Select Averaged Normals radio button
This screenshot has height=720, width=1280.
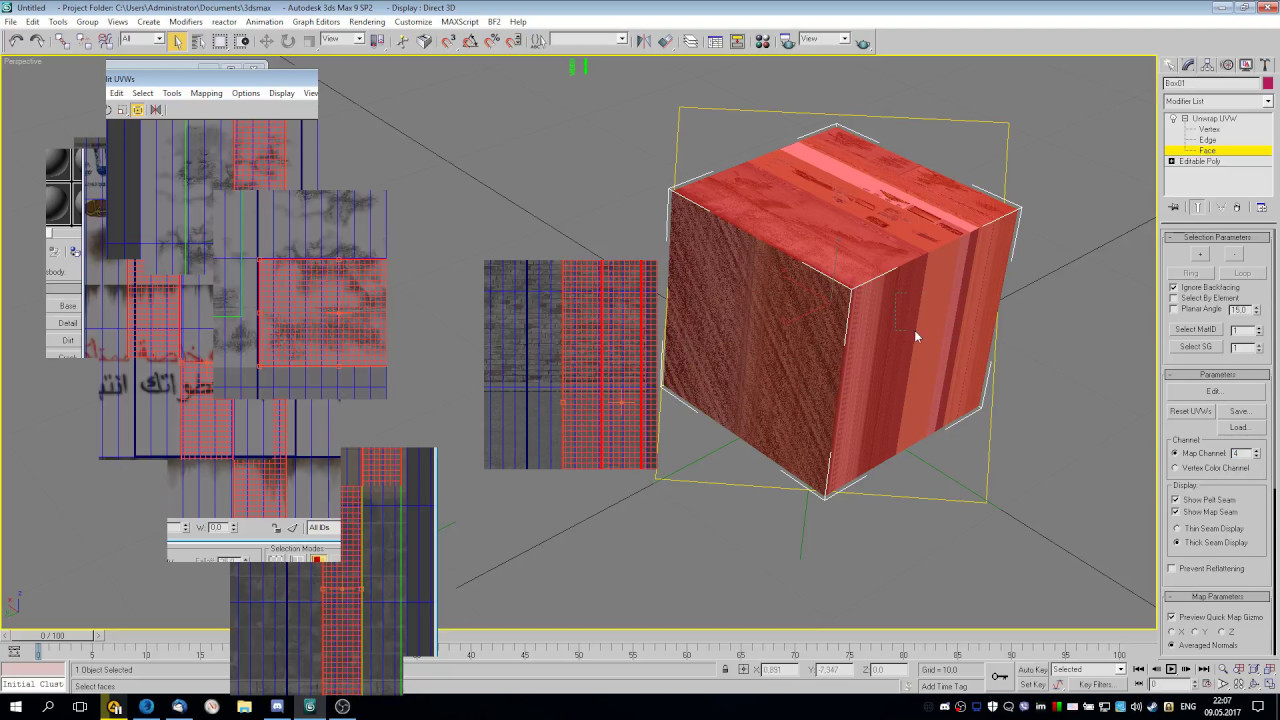tap(1172, 645)
